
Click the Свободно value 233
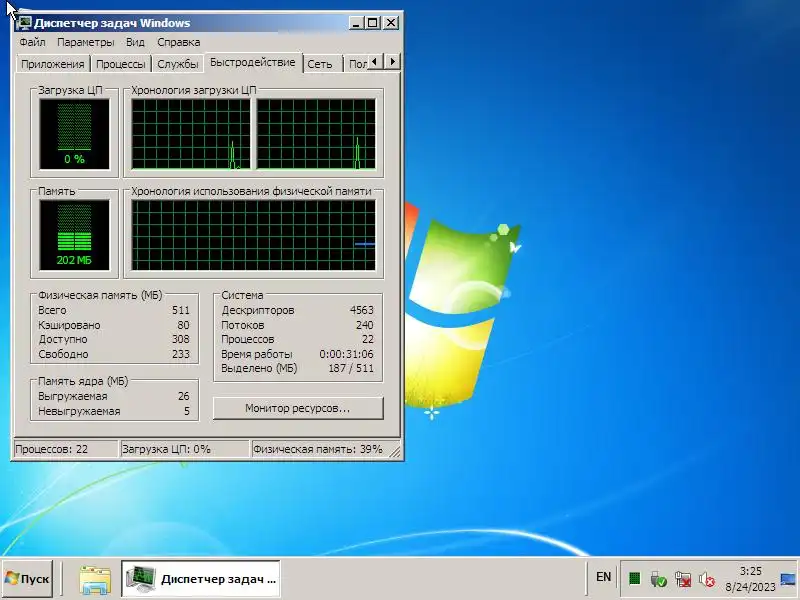[181, 354]
